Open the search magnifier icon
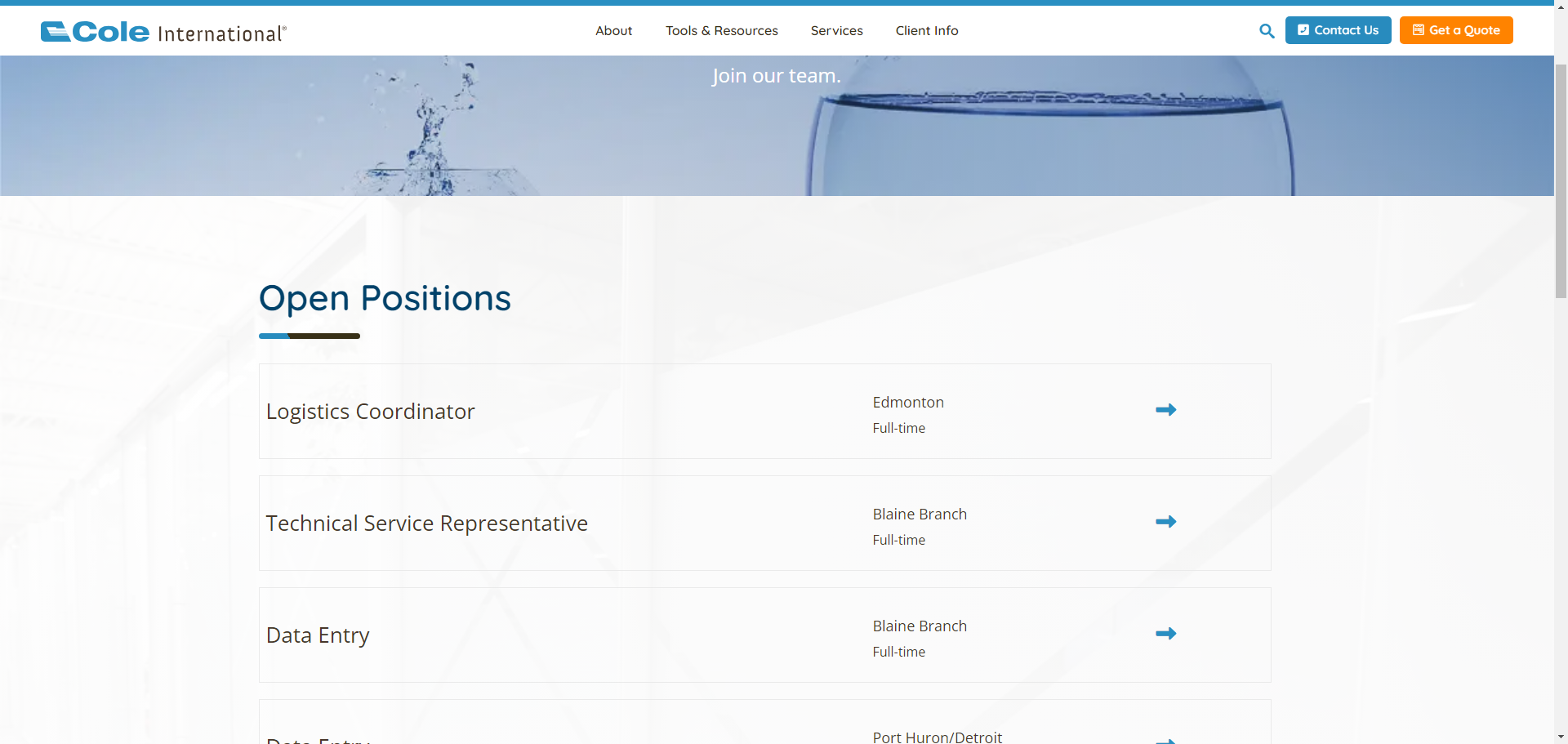The width and height of the screenshot is (1568, 744). point(1267,31)
